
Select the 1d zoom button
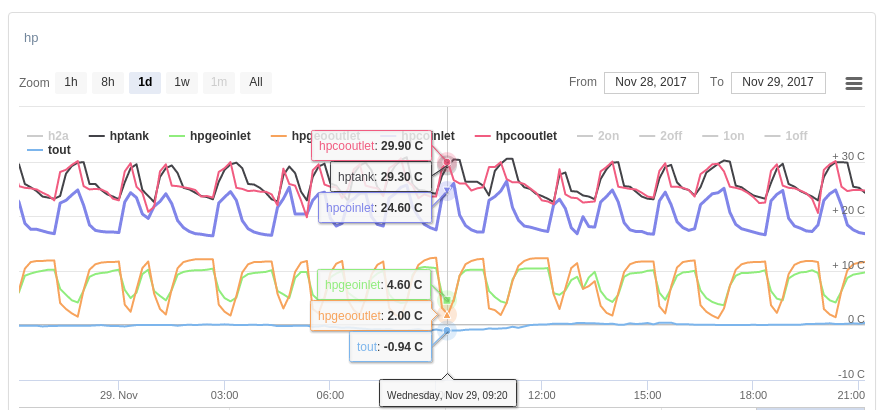145,82
